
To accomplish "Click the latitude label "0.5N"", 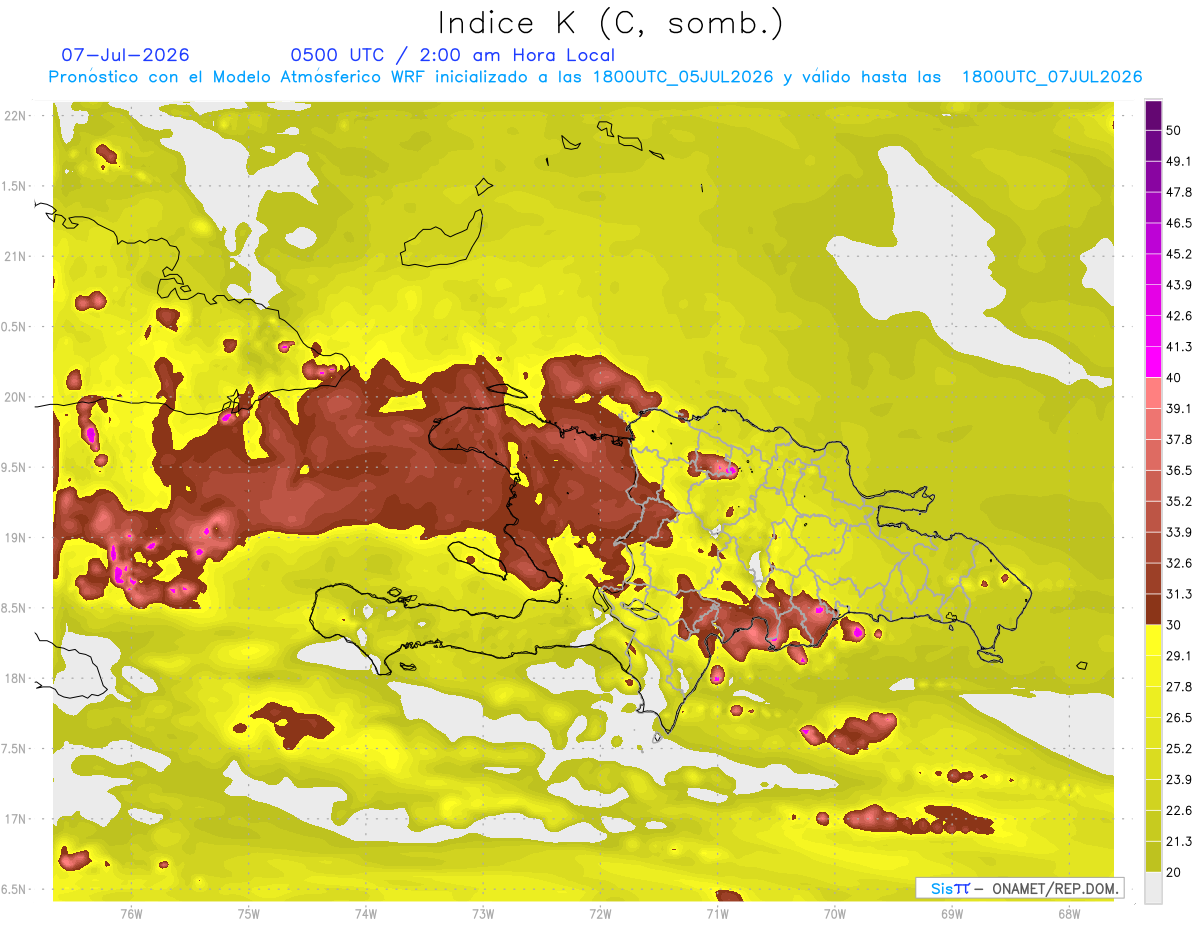I will [x=15, y=327].
